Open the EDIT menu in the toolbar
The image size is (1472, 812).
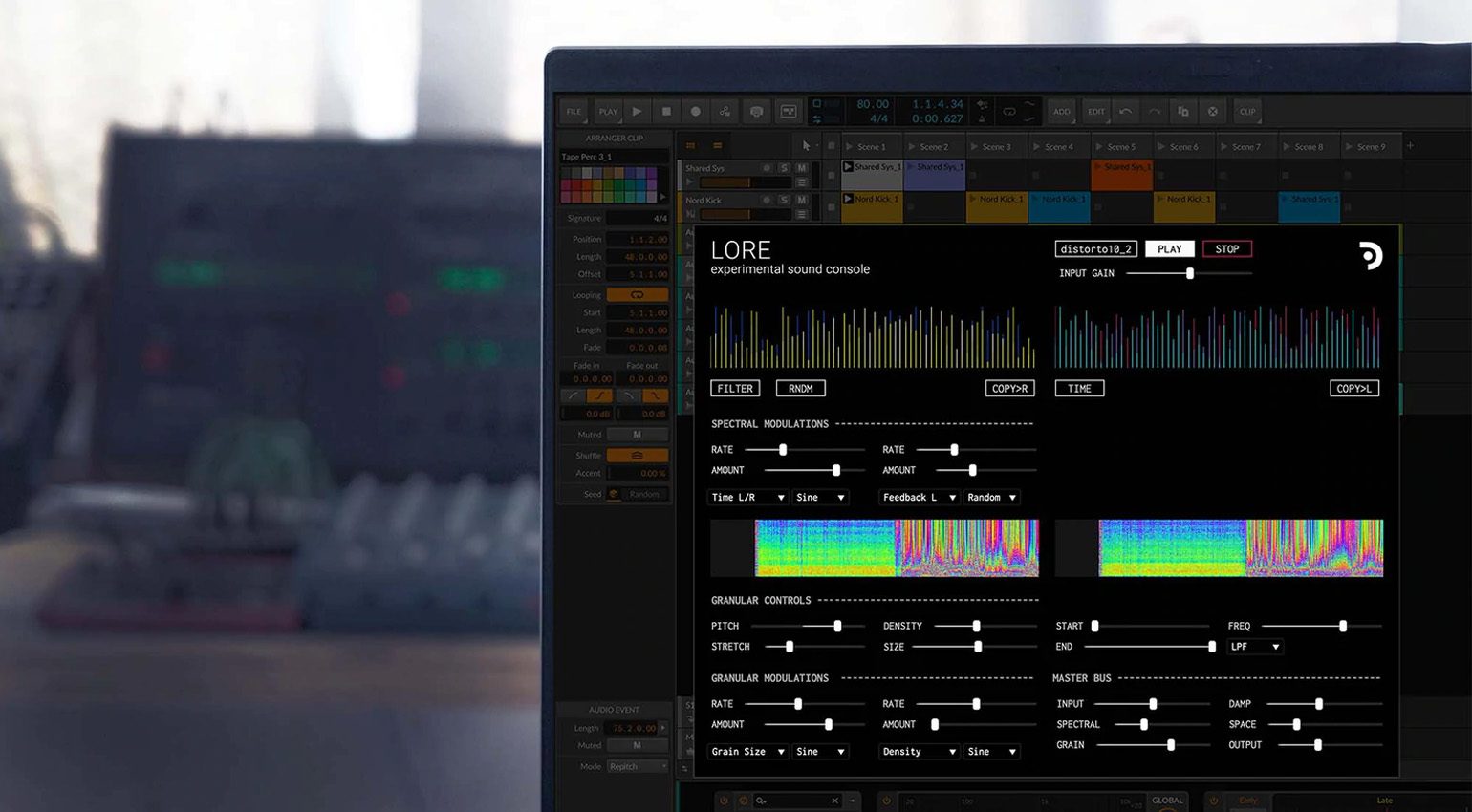click(1096, 112)
